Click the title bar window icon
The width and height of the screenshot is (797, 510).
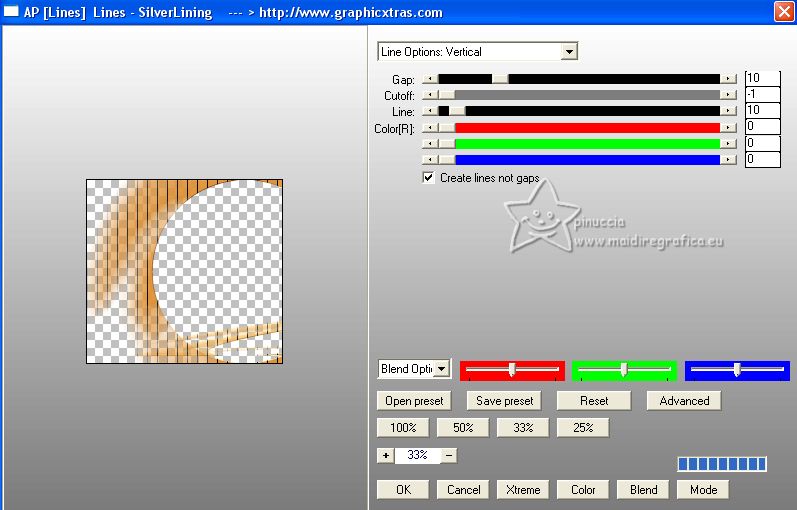(11, 11)
